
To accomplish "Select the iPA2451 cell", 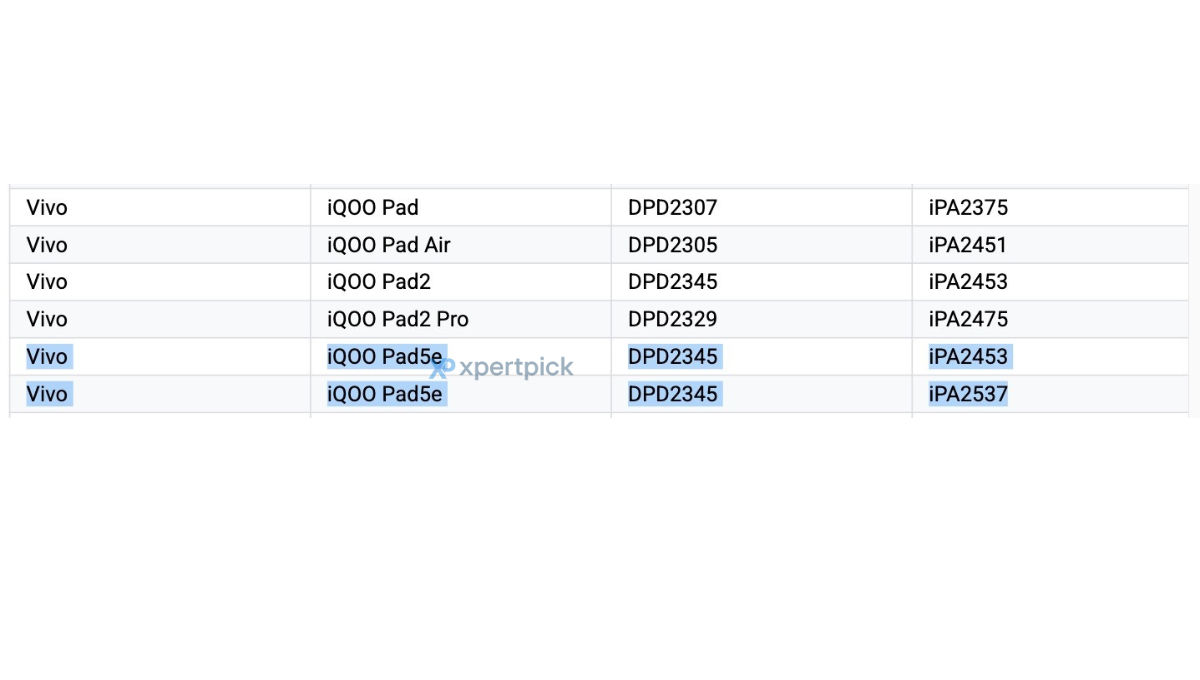I will 1050,245.
